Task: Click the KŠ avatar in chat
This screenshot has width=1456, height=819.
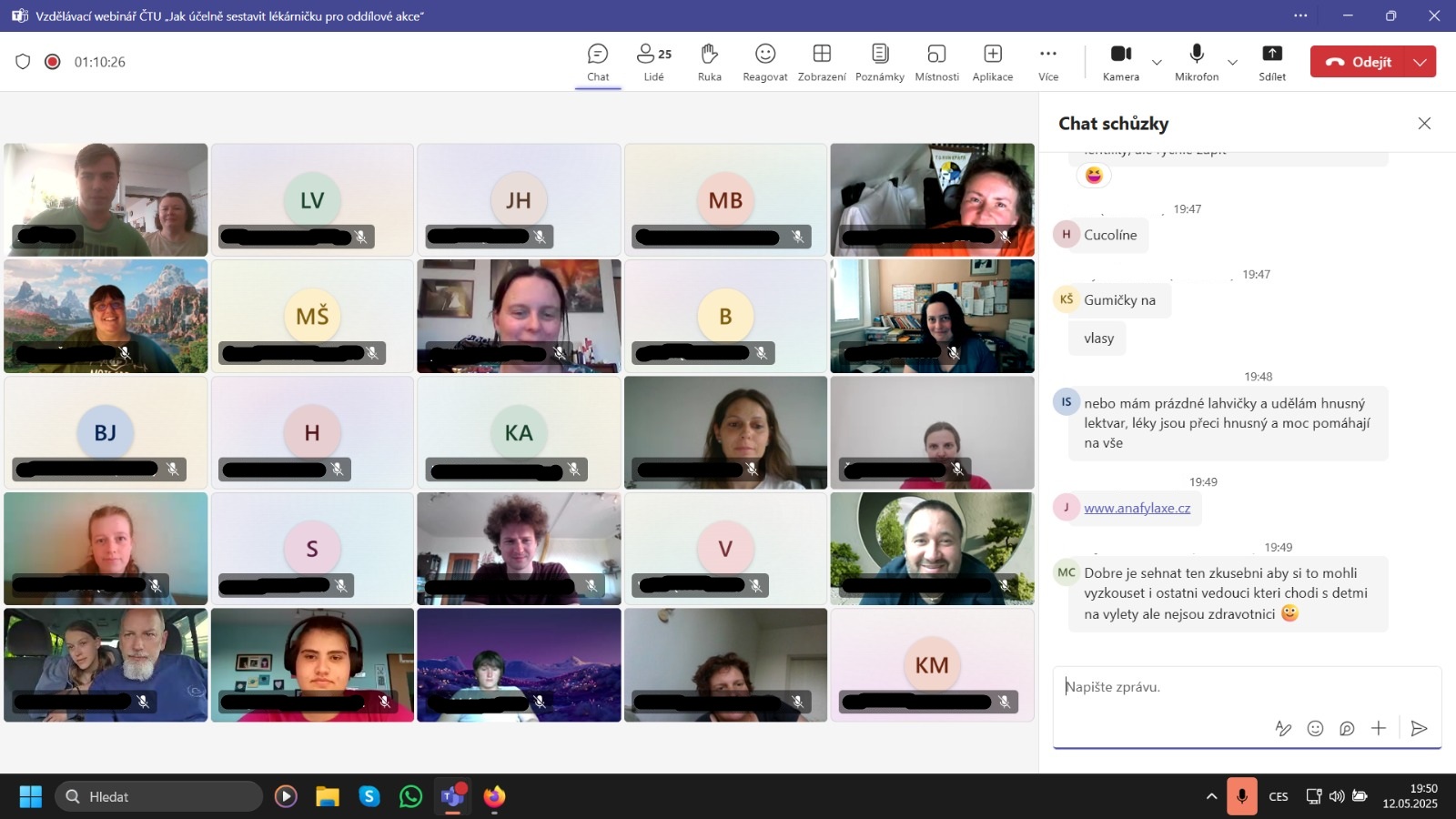Action: 1067,299
